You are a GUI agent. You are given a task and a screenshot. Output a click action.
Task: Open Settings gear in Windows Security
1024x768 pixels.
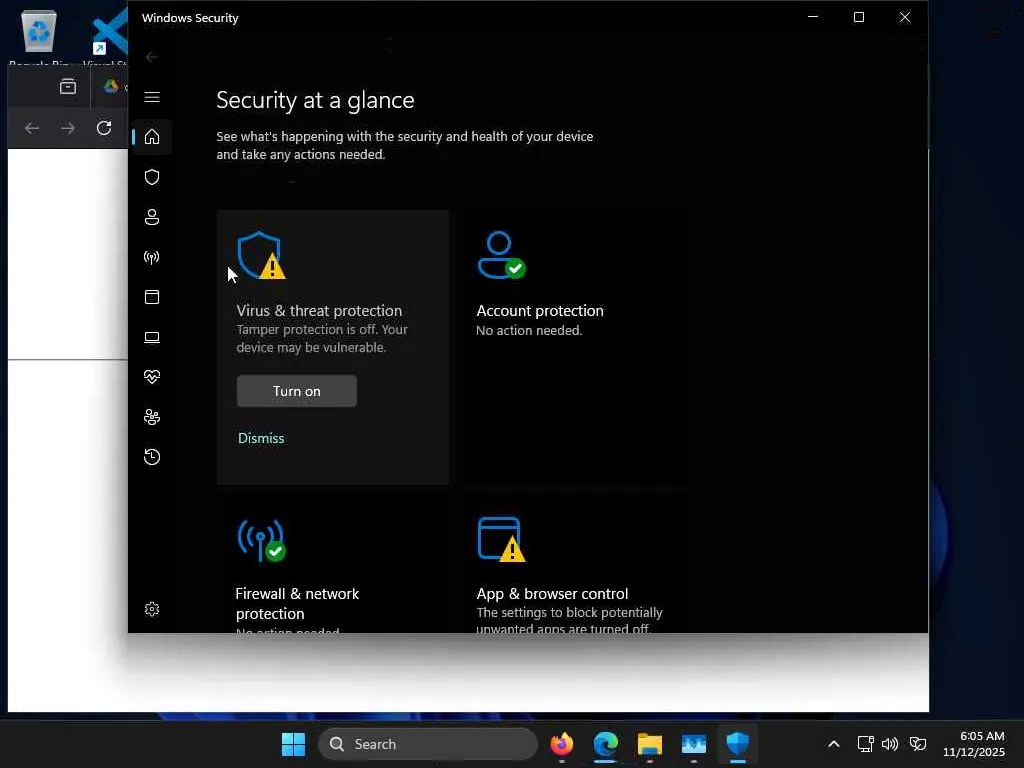pos(152,609)
